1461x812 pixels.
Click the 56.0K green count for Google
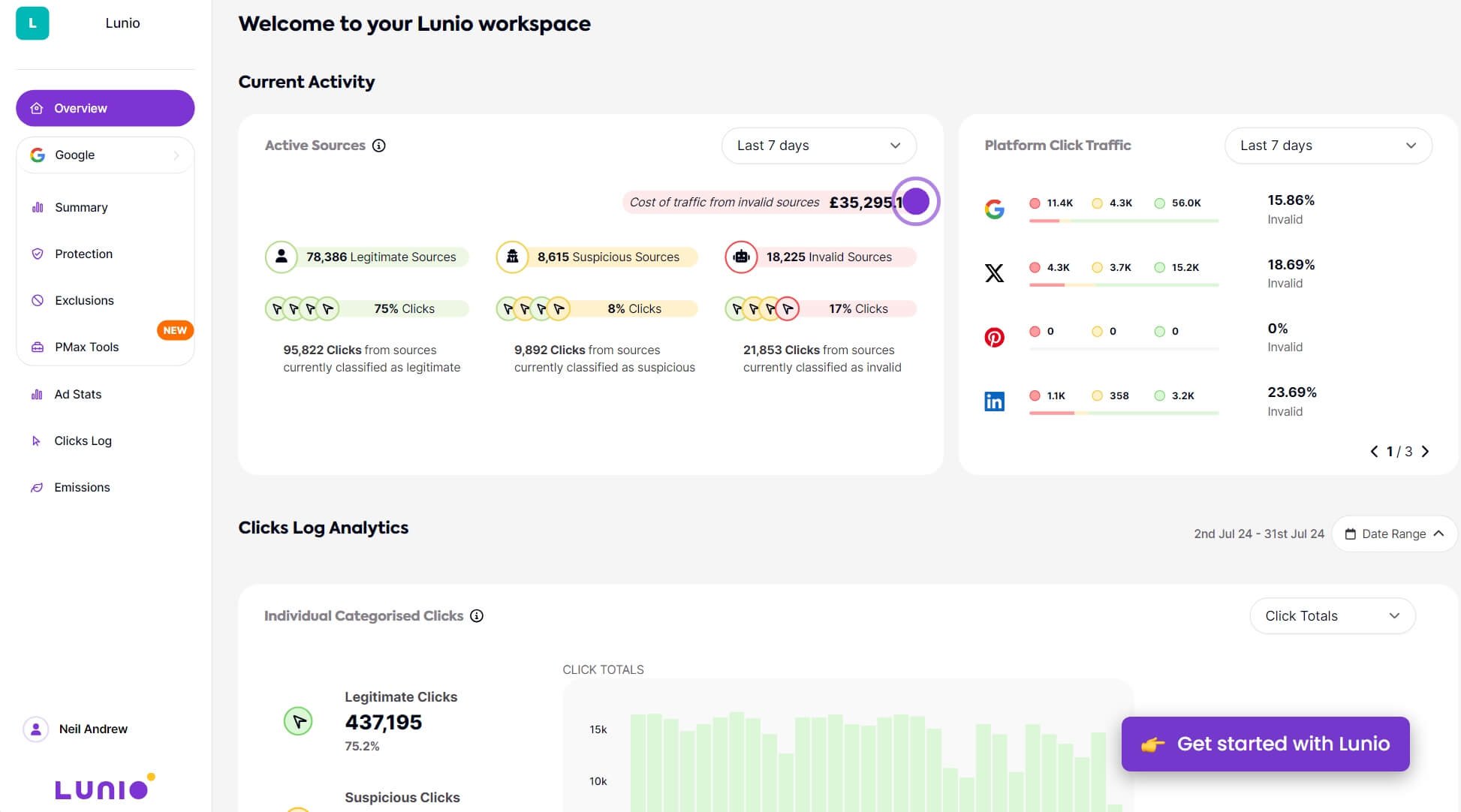click(1186, 203)
